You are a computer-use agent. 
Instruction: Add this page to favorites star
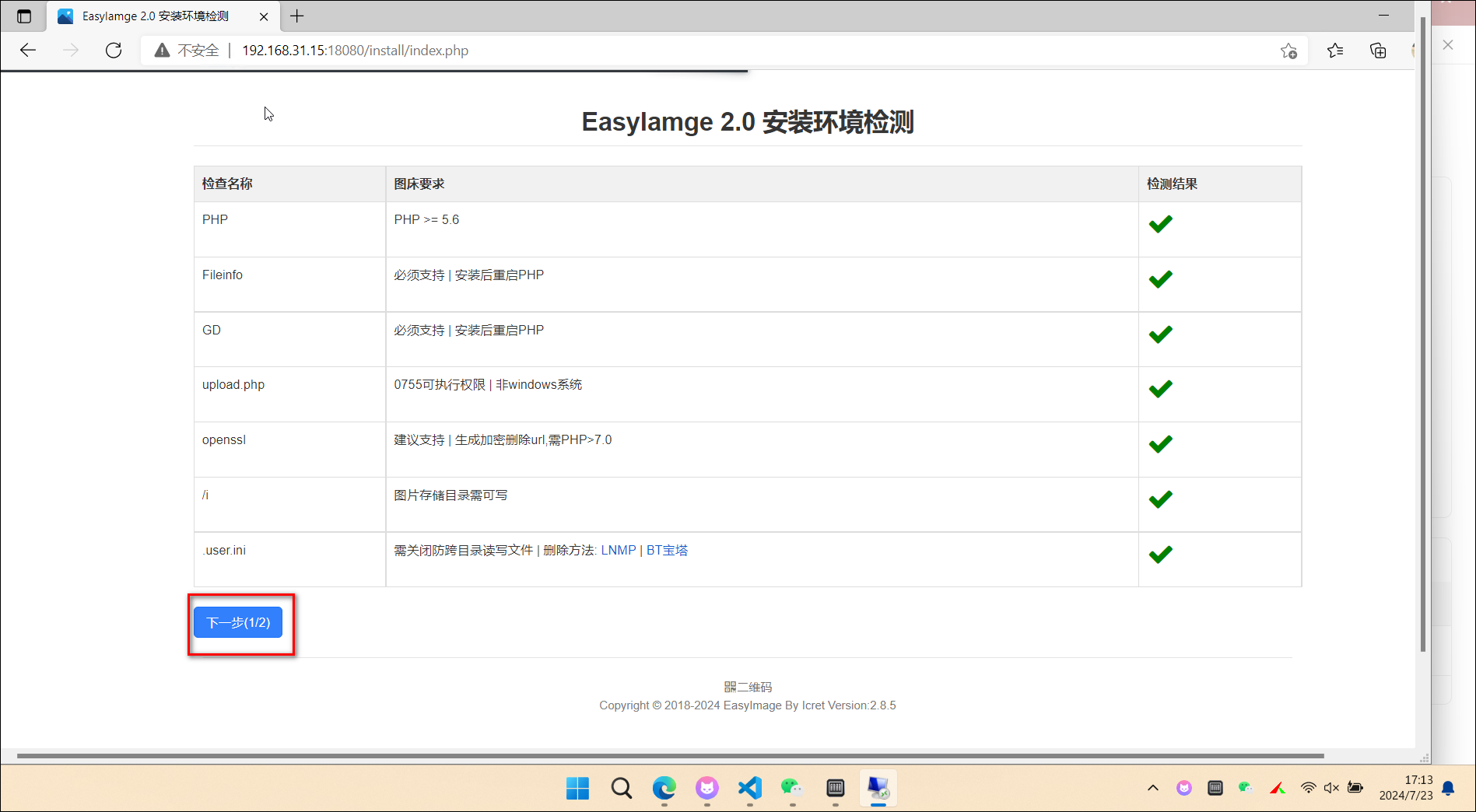(x=1288, y=51)
